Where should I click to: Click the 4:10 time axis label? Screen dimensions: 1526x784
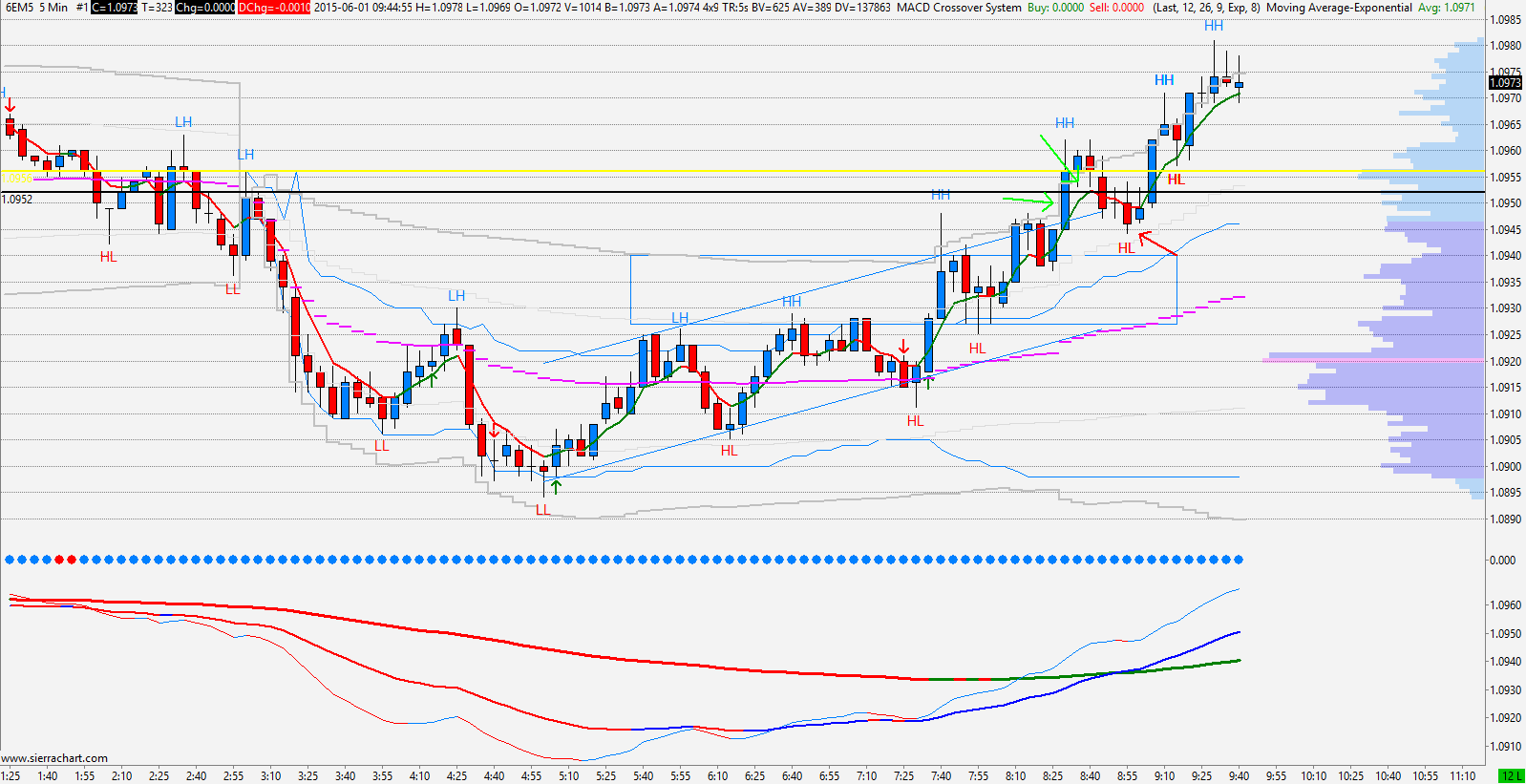(419, 776)
